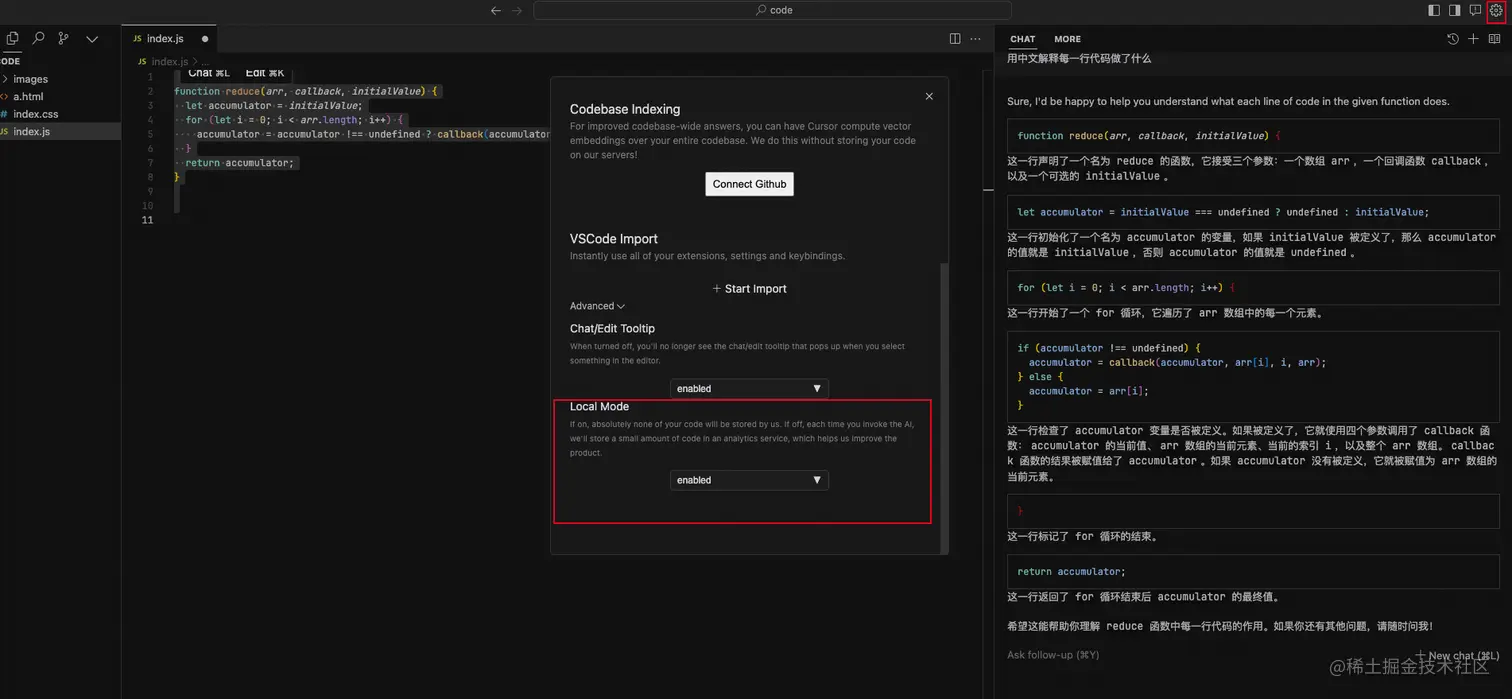Screen dimensions: 1512x699
Task: Collapse the Advanced section chevron
Action: 621,306
